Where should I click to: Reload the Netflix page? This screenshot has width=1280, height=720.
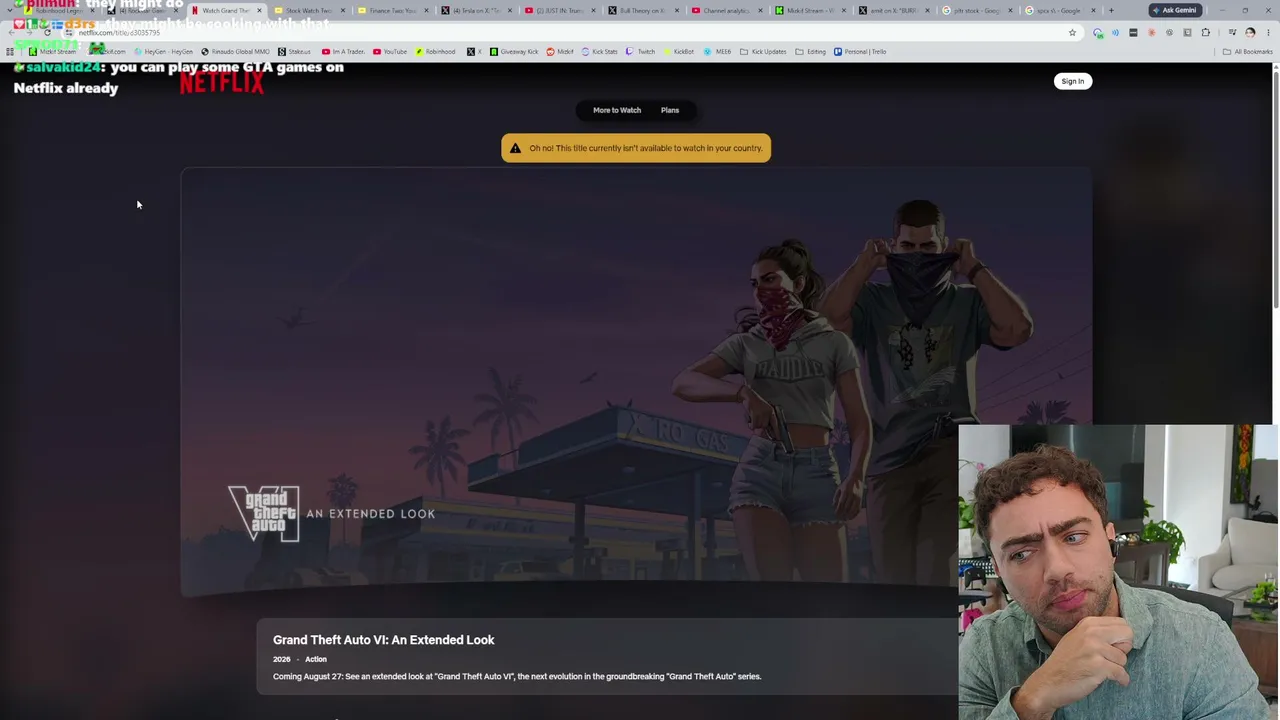pyautogui.click(x=47, y=32)
